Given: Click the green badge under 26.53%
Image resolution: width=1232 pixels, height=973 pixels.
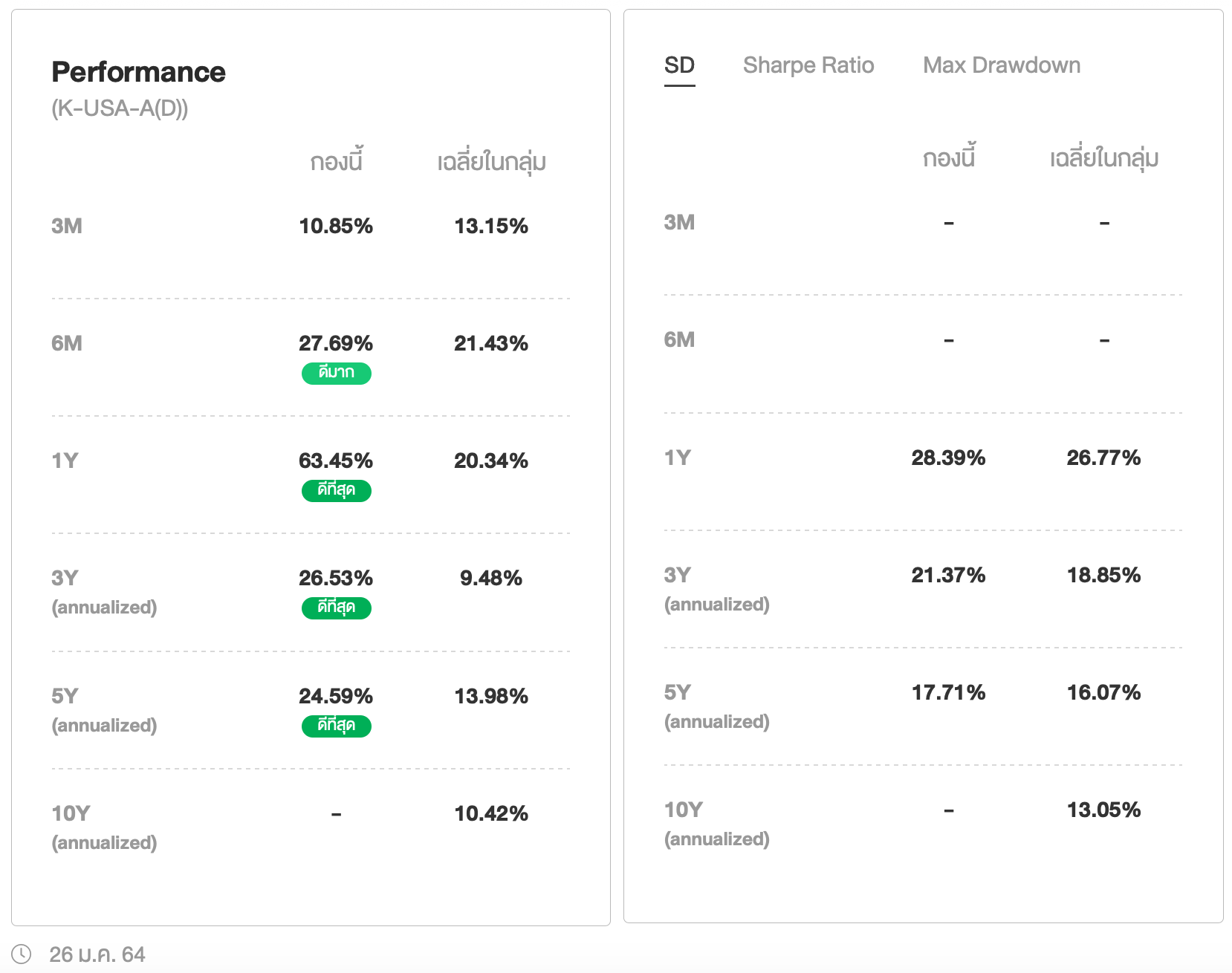Looking at the screenshot, I should [x=336, y=608].
